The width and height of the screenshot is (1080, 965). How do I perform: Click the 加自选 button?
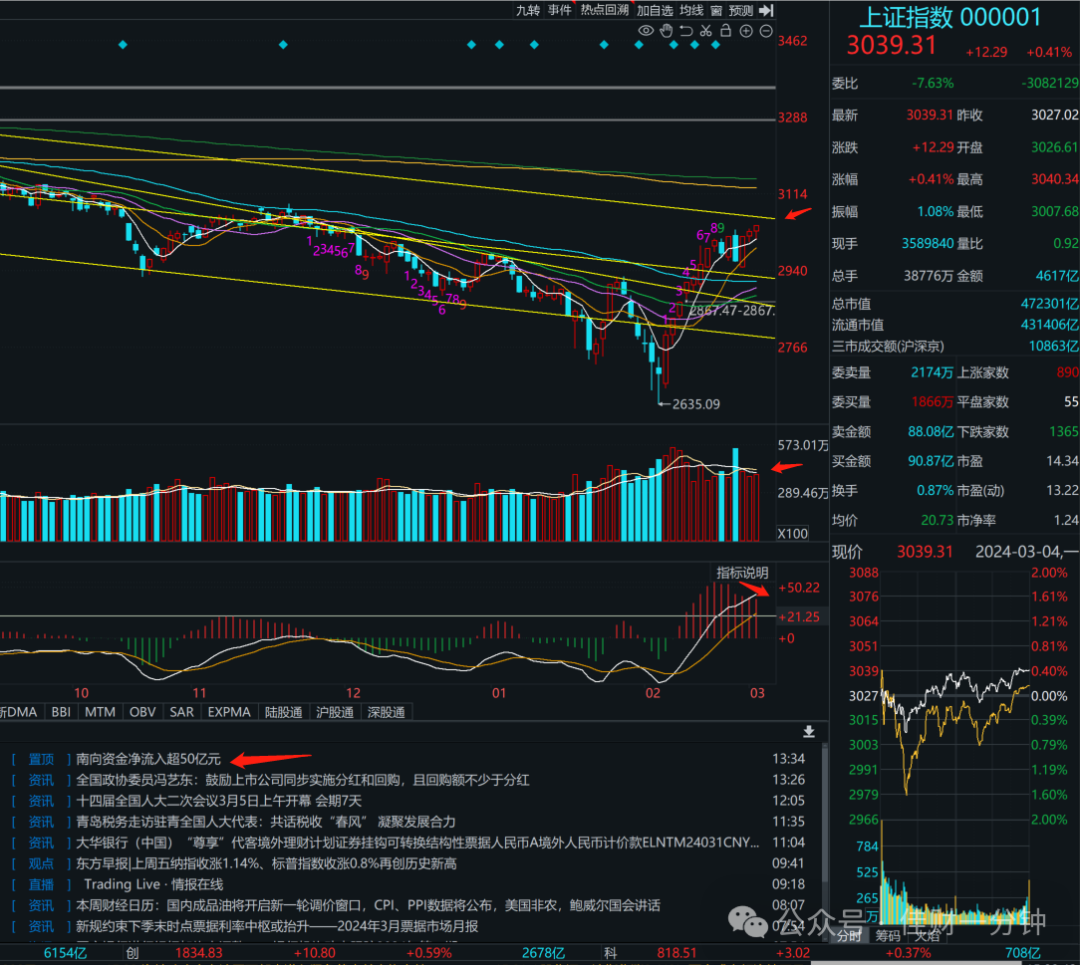(x=654, y=10)
